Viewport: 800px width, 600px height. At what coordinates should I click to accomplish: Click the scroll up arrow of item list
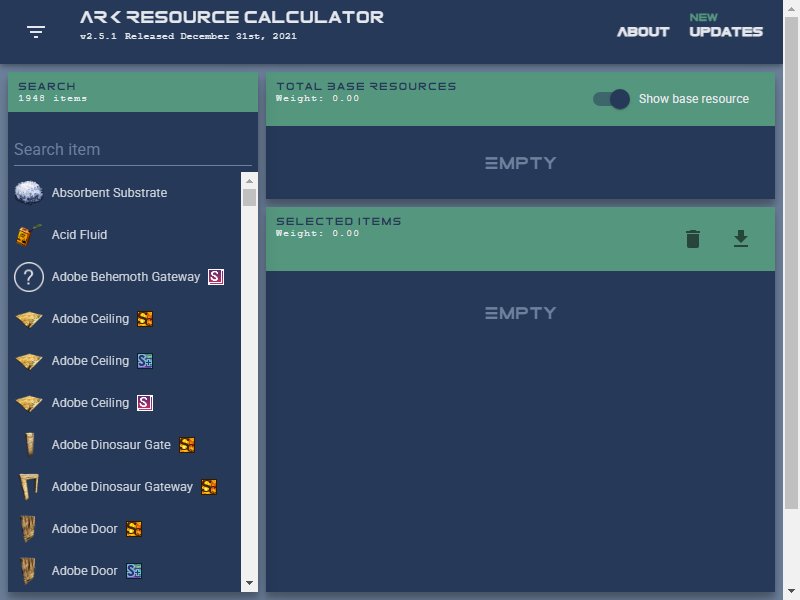249,181
